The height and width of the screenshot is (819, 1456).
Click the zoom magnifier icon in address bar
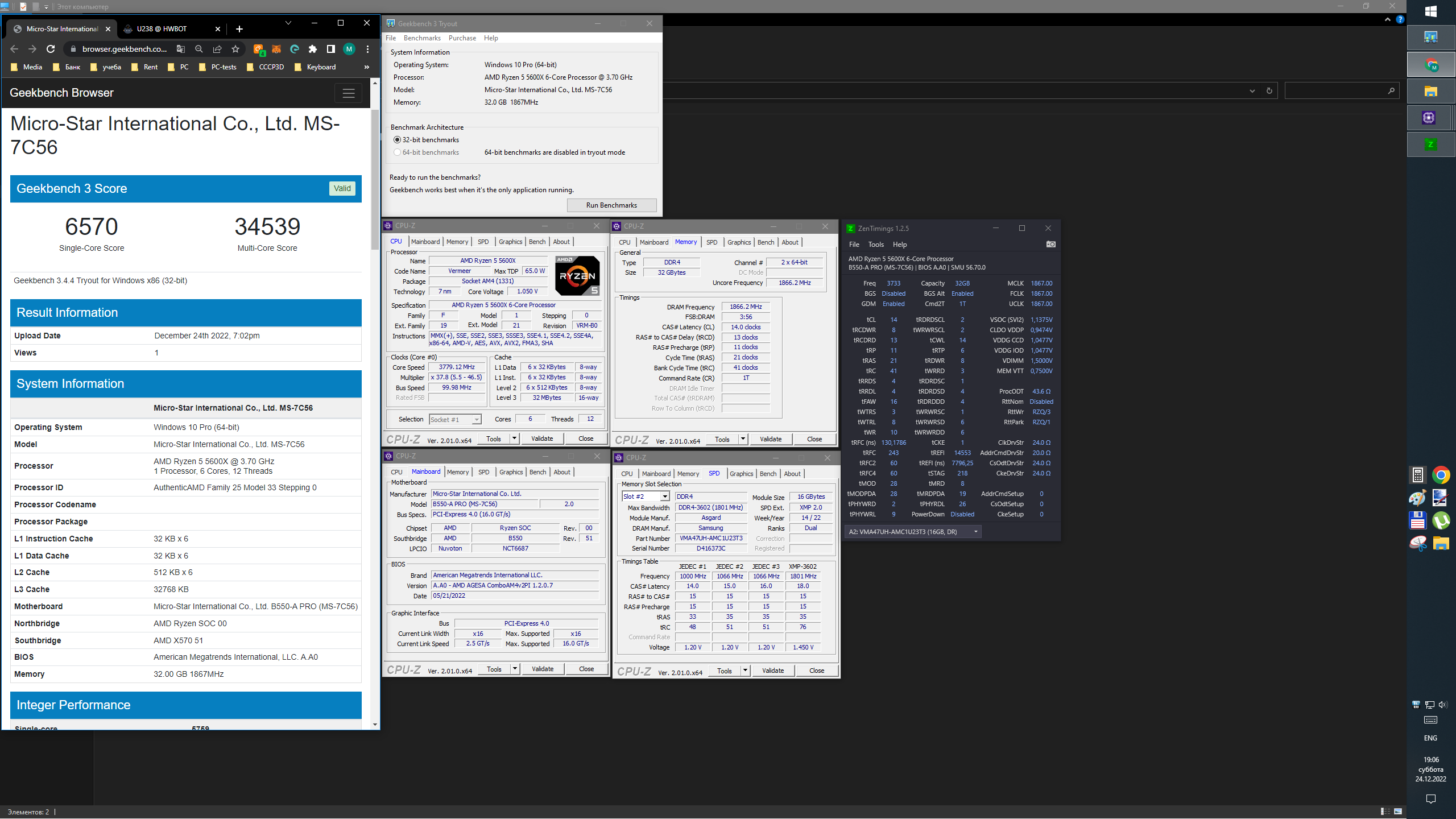point(199,49)
